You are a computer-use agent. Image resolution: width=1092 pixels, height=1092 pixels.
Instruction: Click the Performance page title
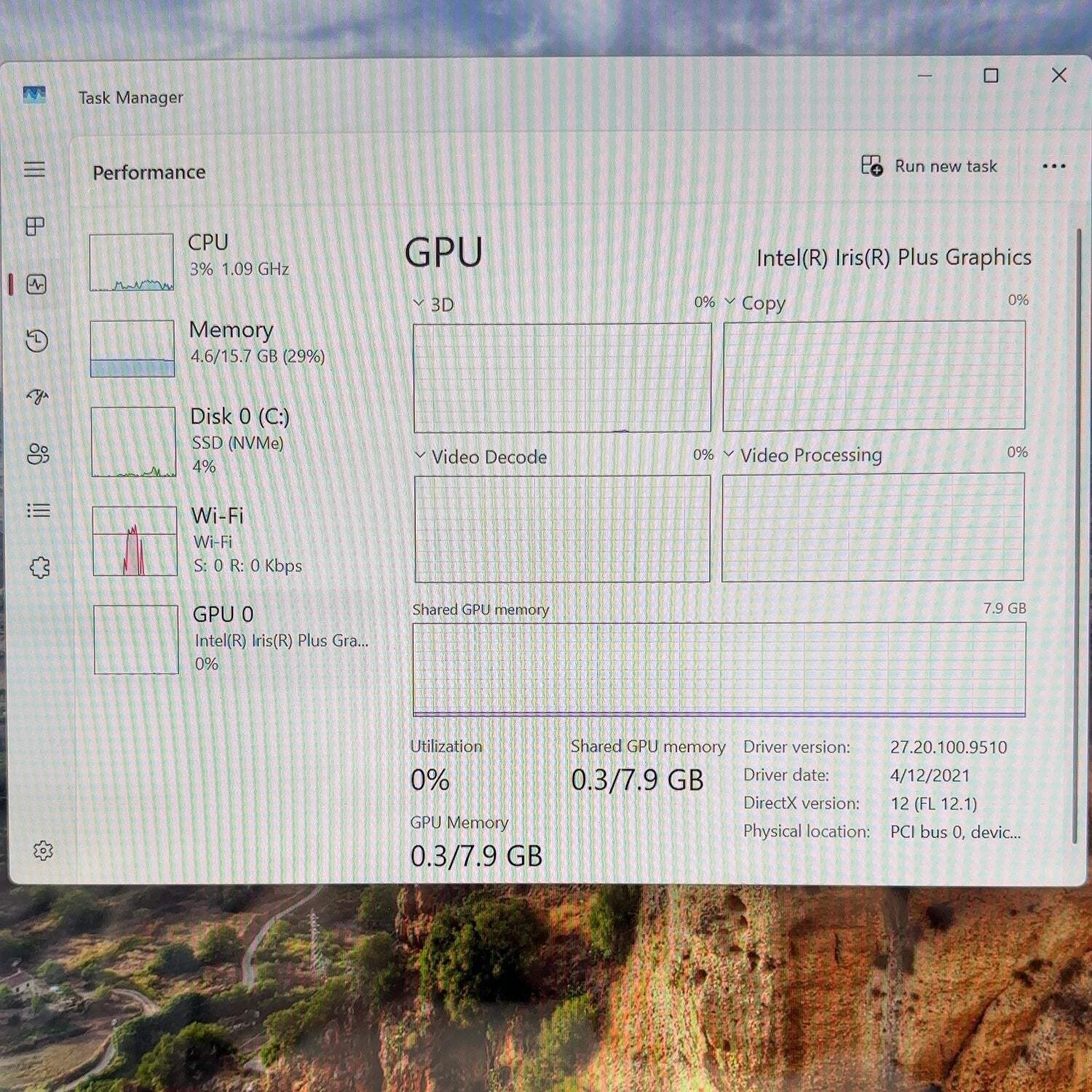[149, 173]
